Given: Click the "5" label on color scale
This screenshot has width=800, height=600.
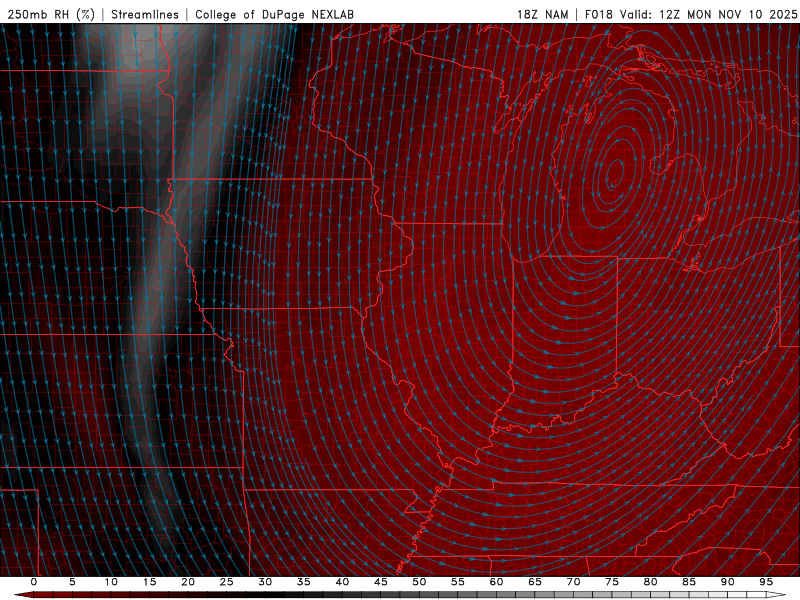Looking at the screenshot, I should [x=72, y=582].
